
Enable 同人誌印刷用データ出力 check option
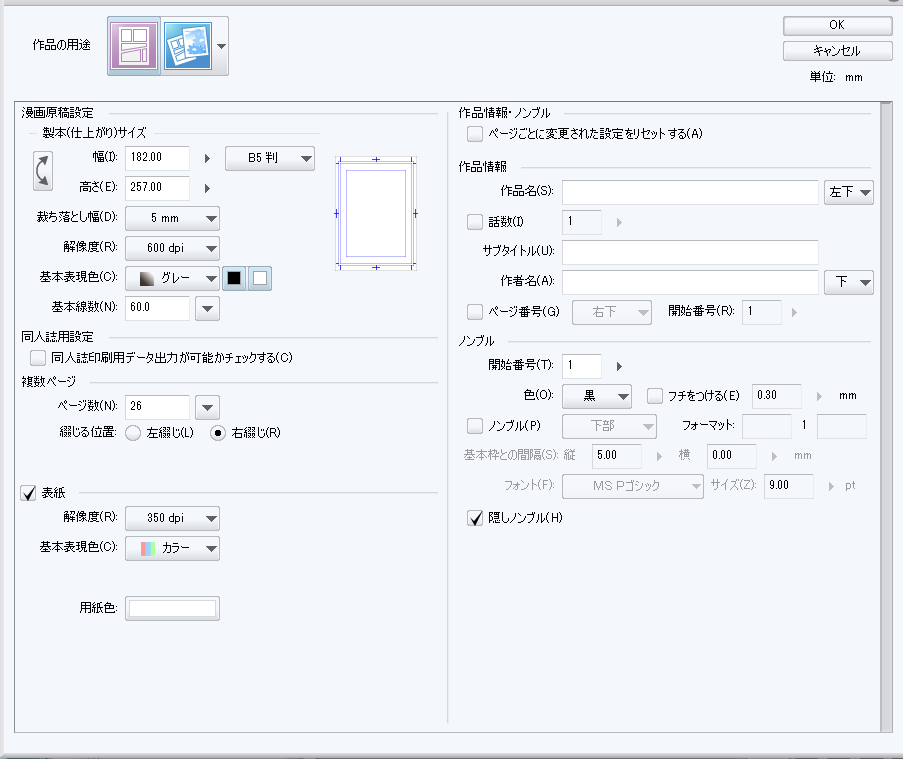(x=38, y=358)
